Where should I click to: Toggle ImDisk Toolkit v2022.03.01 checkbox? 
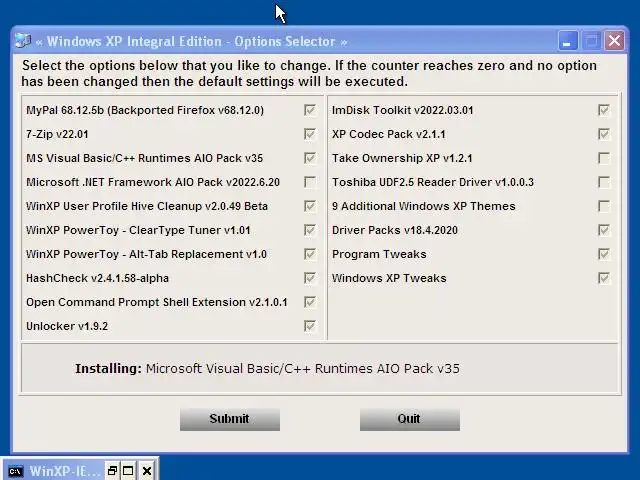click(x=604, y=110)
